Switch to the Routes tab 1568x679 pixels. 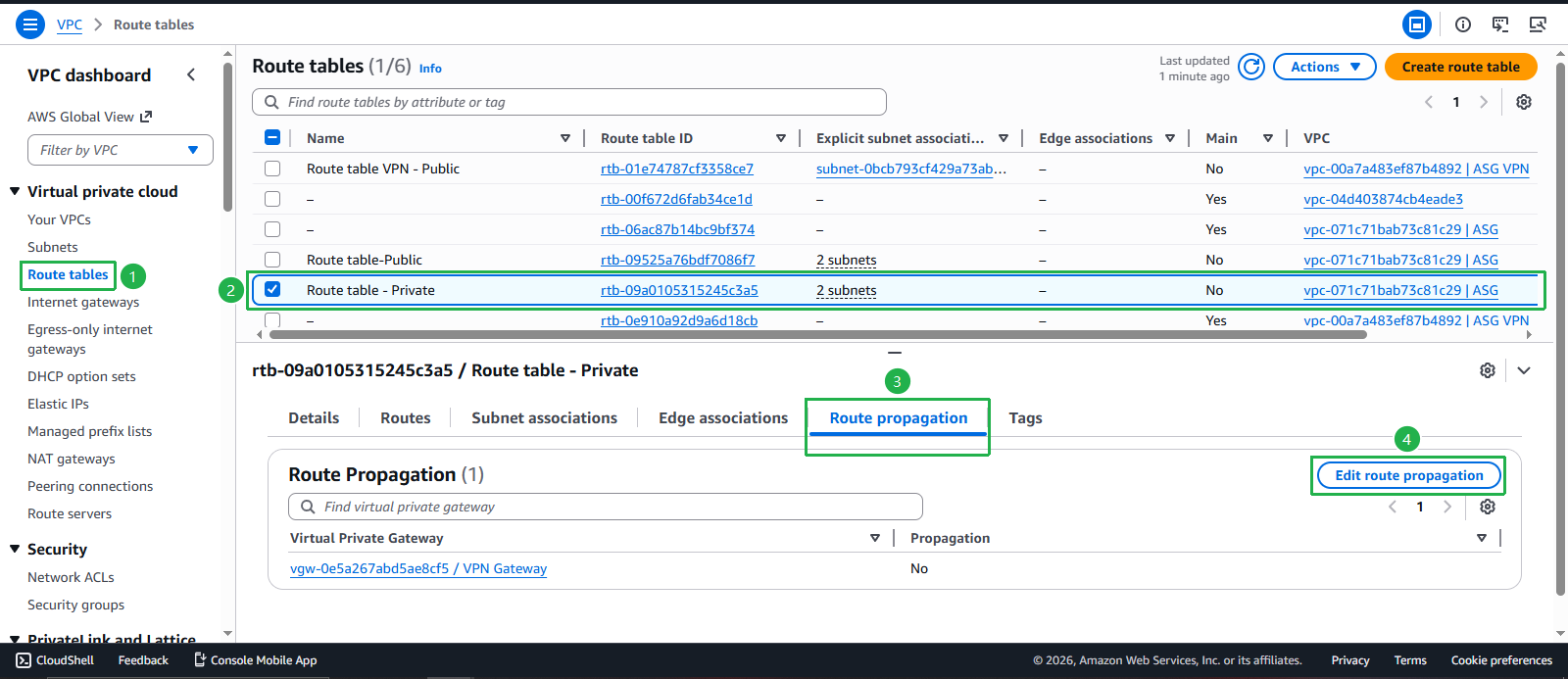tap(406, 417)
